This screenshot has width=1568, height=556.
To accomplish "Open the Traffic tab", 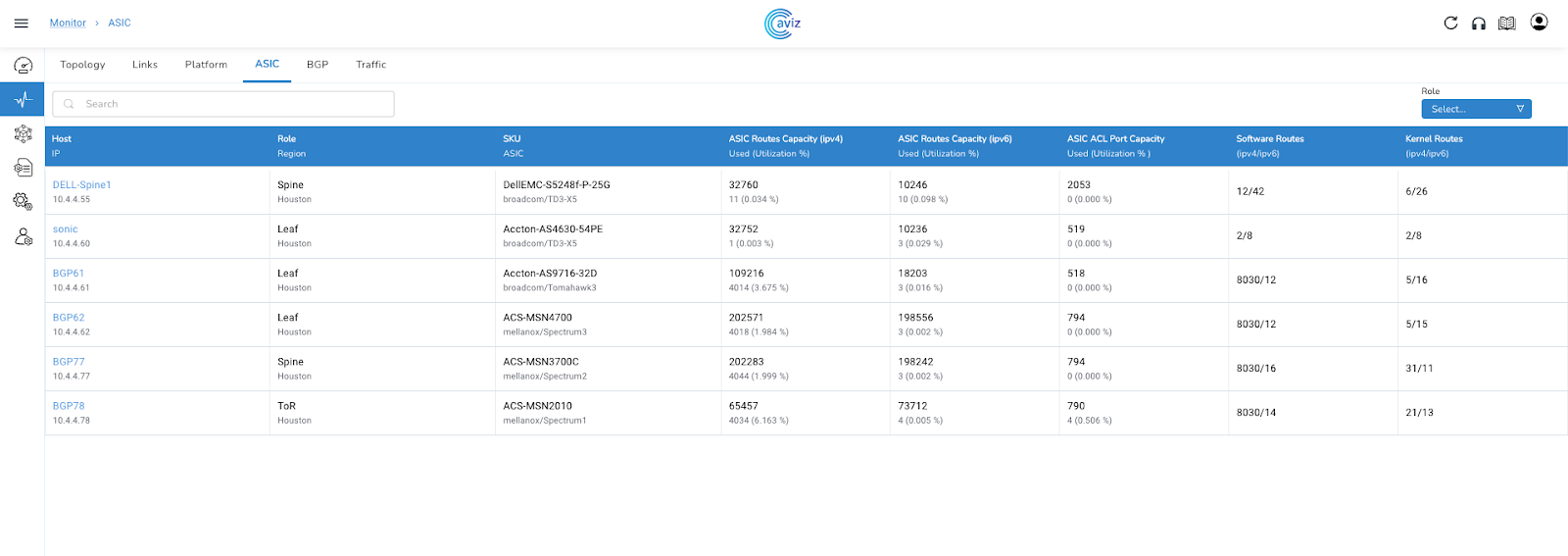I will [370, 65].
